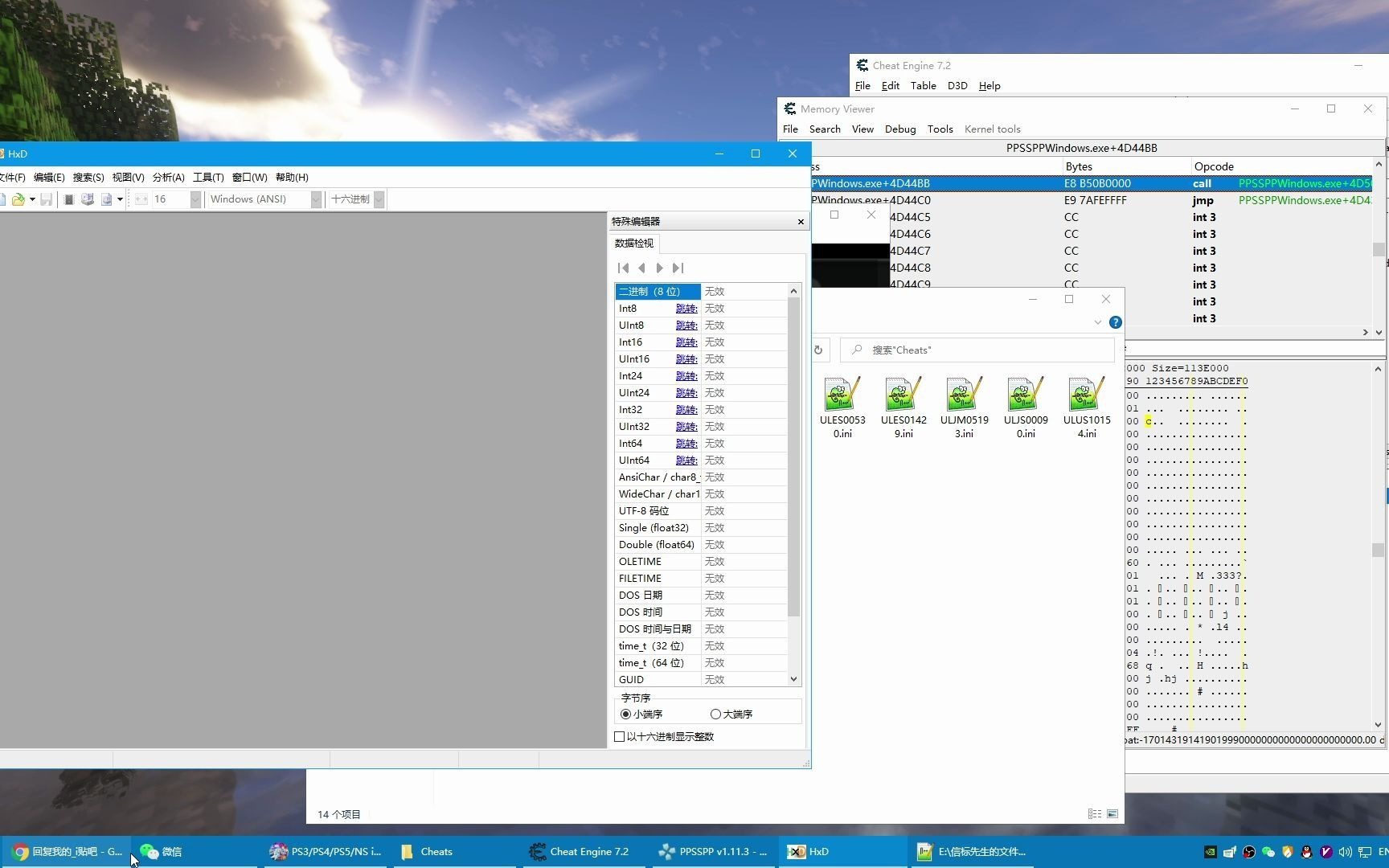
Task: Select the FILETIME row in data inspector
Action: tap(701, 579)
